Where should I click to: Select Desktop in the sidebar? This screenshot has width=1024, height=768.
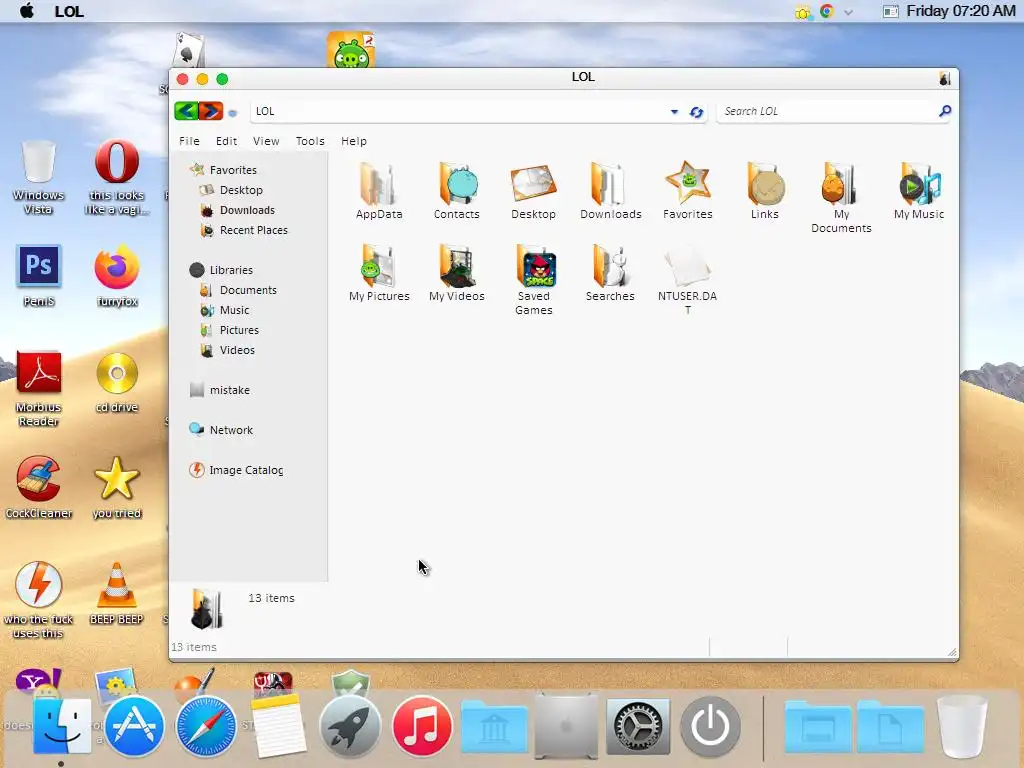tap(231, 190)
